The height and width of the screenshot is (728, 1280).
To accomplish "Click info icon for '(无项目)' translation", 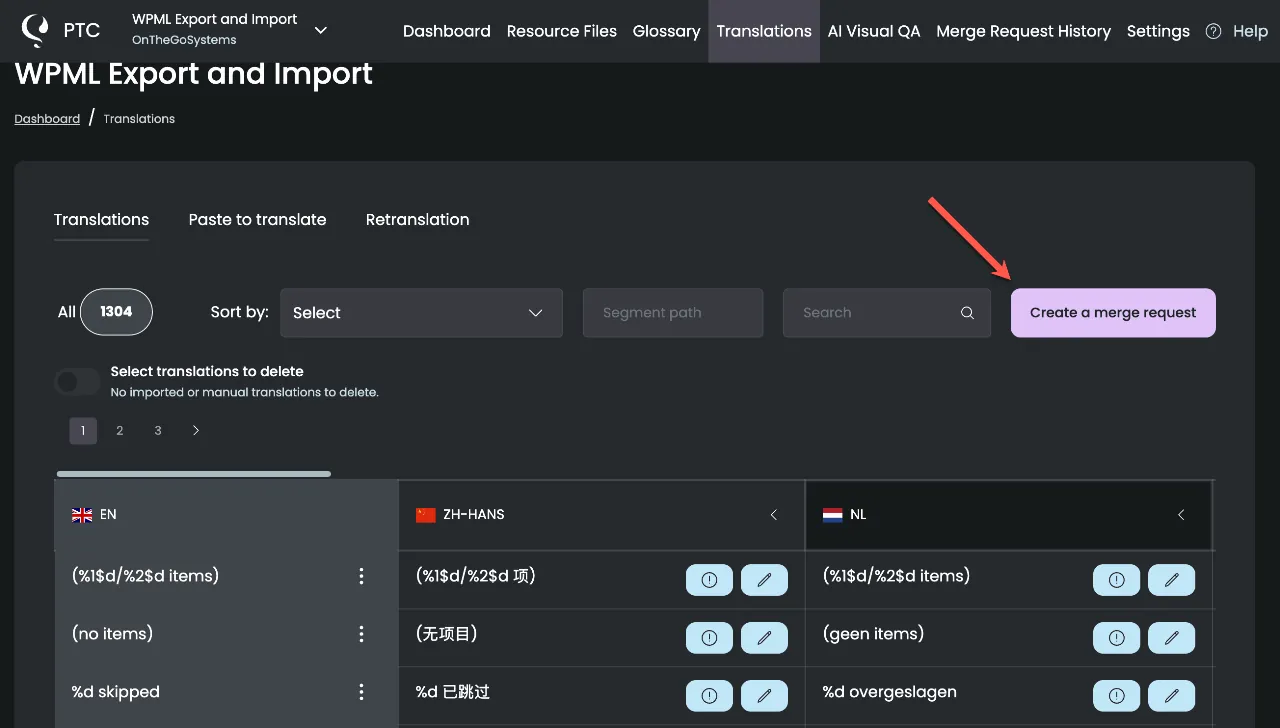I will click(x=709, y=638).
